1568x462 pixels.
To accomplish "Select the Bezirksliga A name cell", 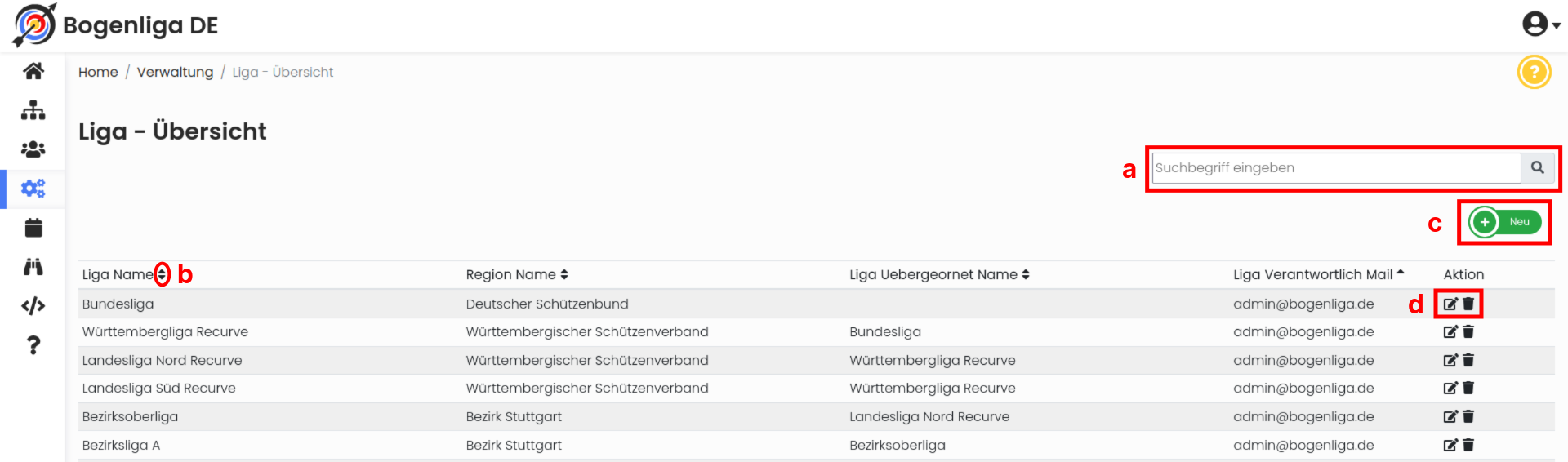I will coord(121,445).
